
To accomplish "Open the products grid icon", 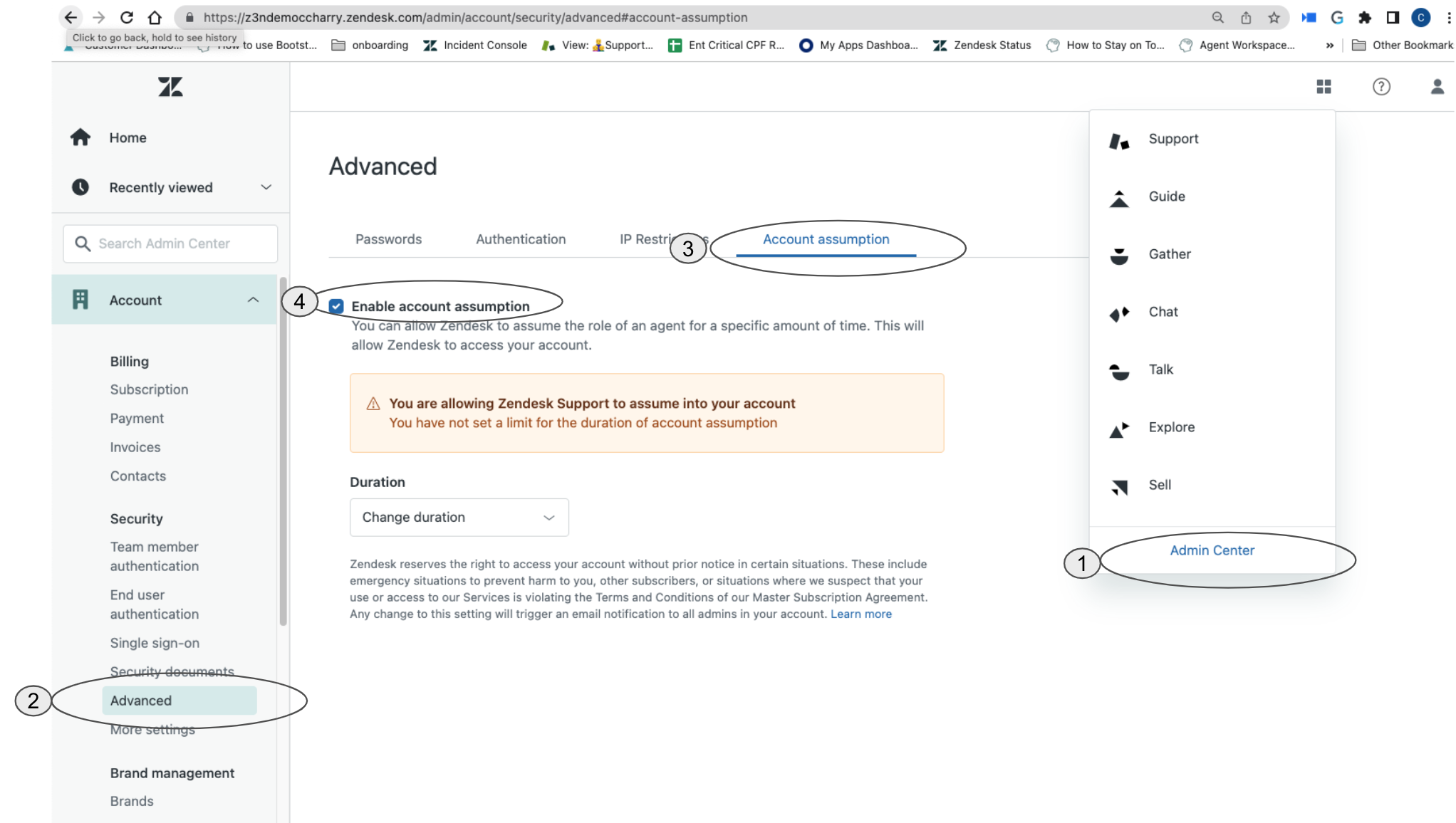I will [x=1324, y=87].
